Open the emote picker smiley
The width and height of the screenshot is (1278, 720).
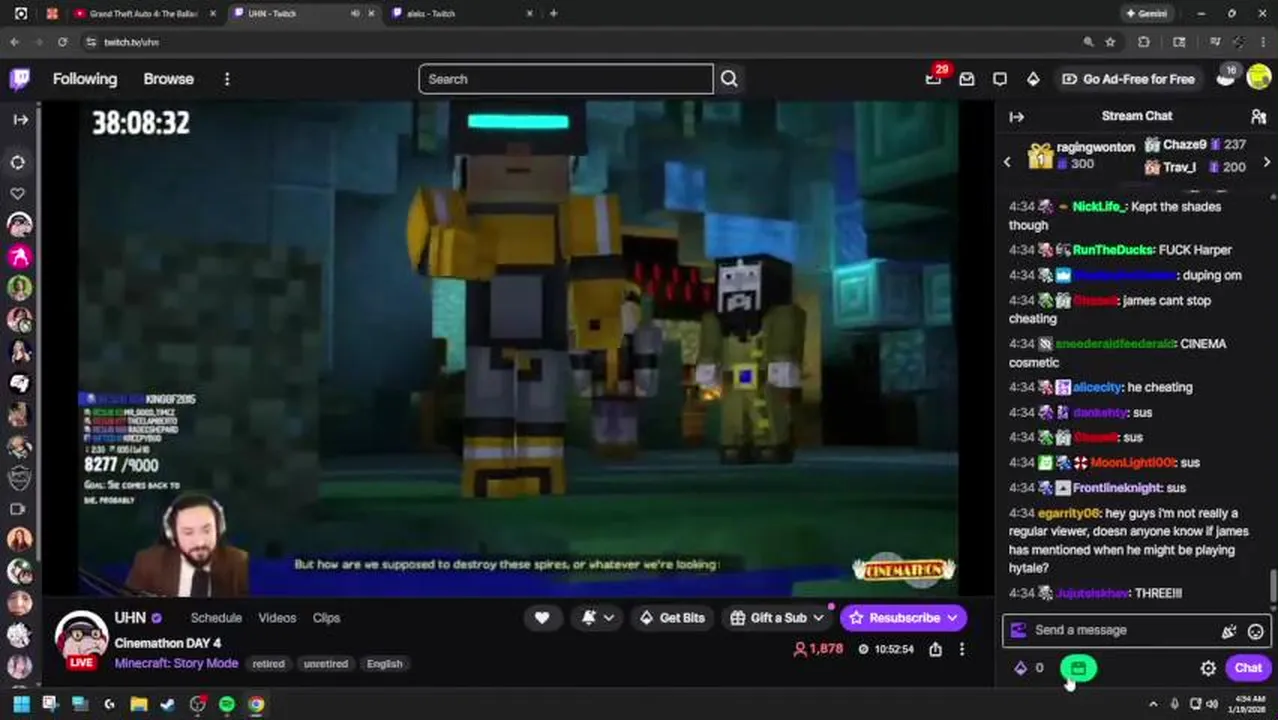1255,631
